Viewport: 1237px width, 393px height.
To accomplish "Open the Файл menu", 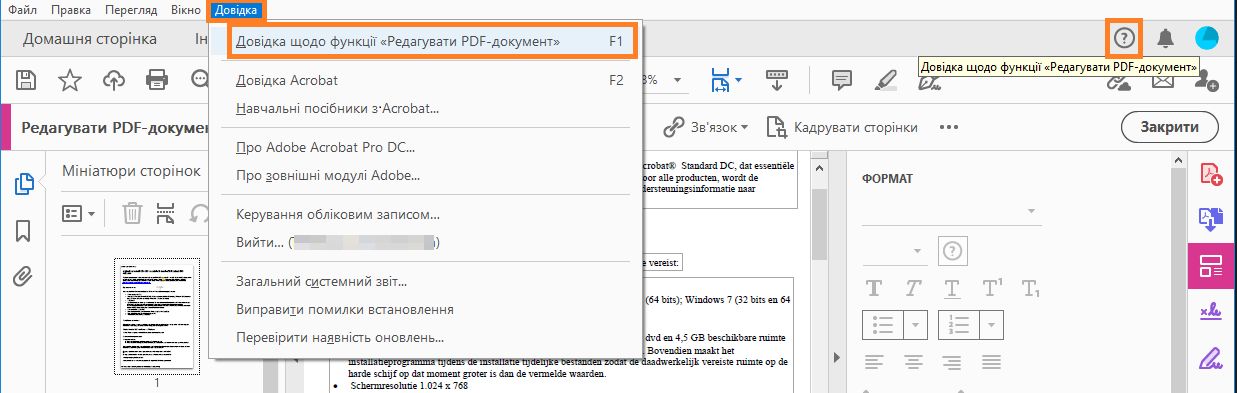I will point(23,10).
